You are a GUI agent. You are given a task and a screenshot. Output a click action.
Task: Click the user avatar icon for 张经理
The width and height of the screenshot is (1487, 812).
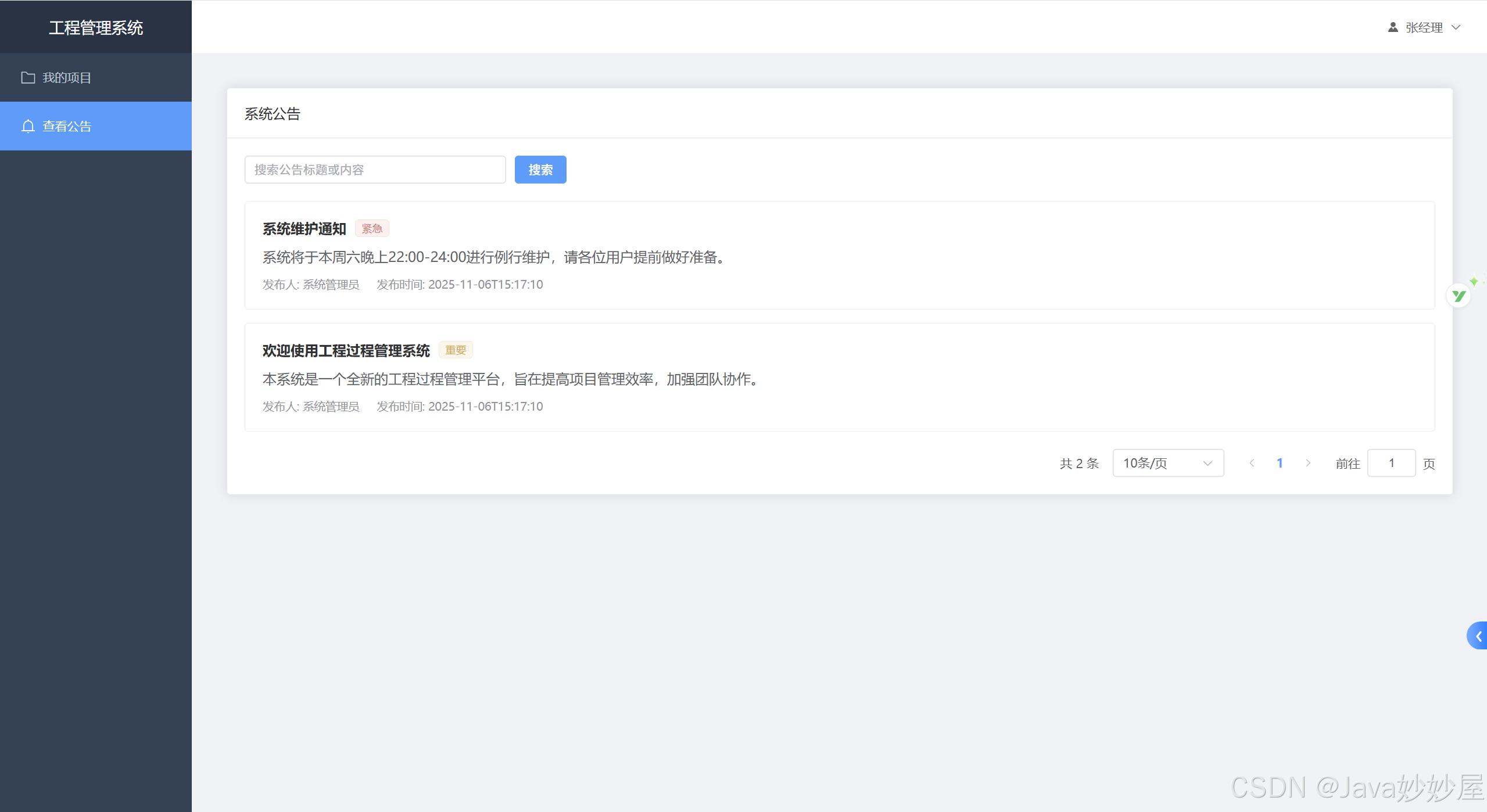coord(1393,27)
